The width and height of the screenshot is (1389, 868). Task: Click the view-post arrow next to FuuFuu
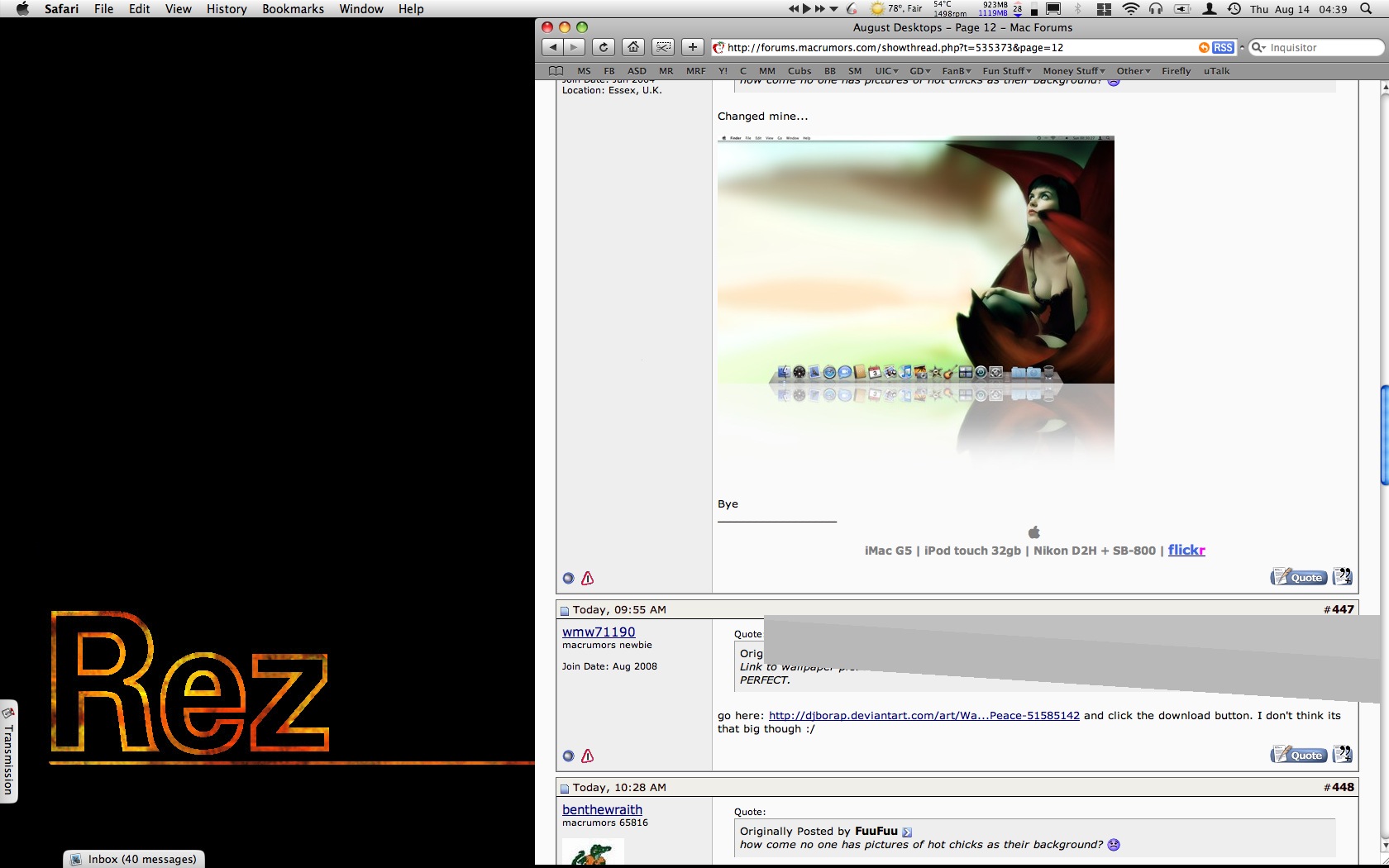907,832
